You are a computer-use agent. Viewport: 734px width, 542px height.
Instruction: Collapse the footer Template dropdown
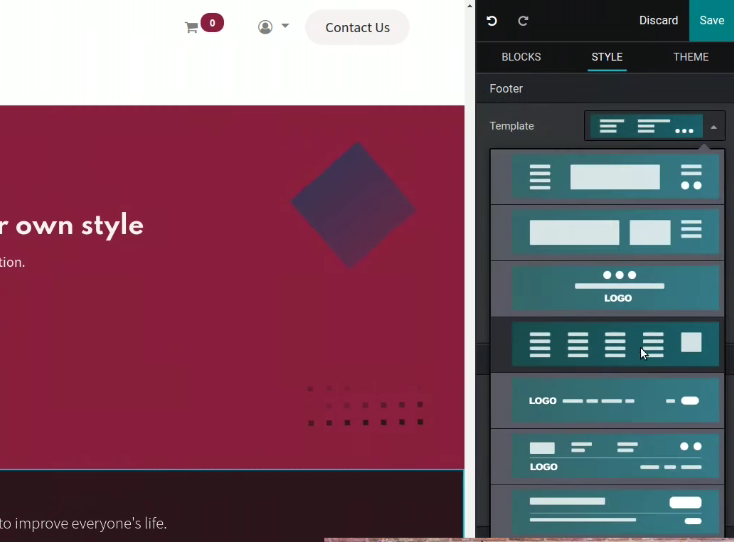654,126
